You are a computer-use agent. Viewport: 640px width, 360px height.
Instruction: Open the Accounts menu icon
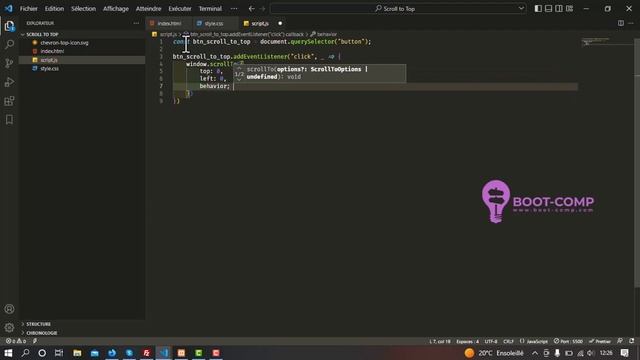[9, 309]
